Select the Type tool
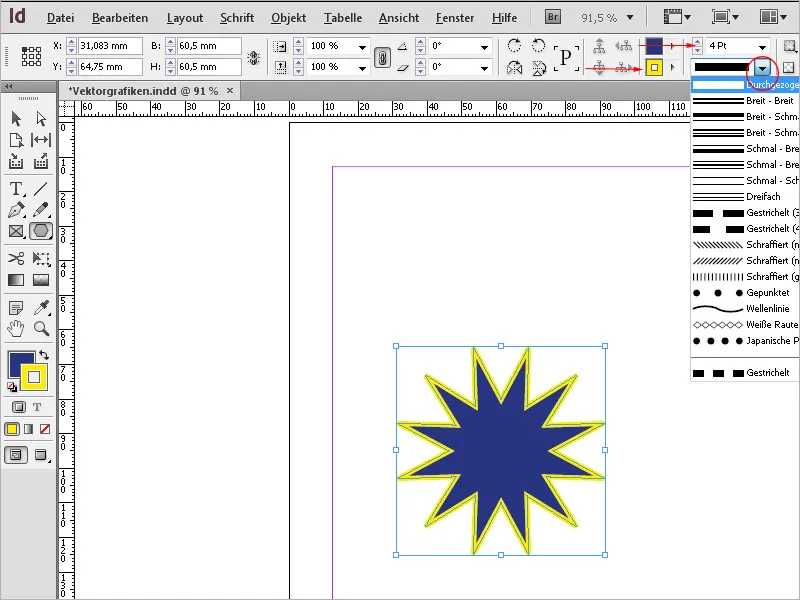The width and height of the screenshot is (800, 600). click(x=16, y=189)
